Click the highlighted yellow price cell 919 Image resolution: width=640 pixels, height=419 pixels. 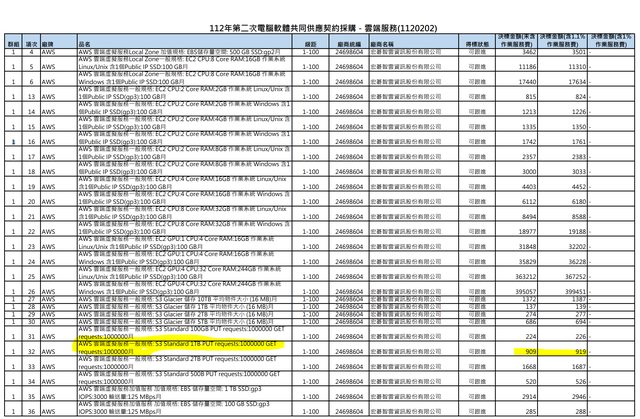[x=575, y=352]
